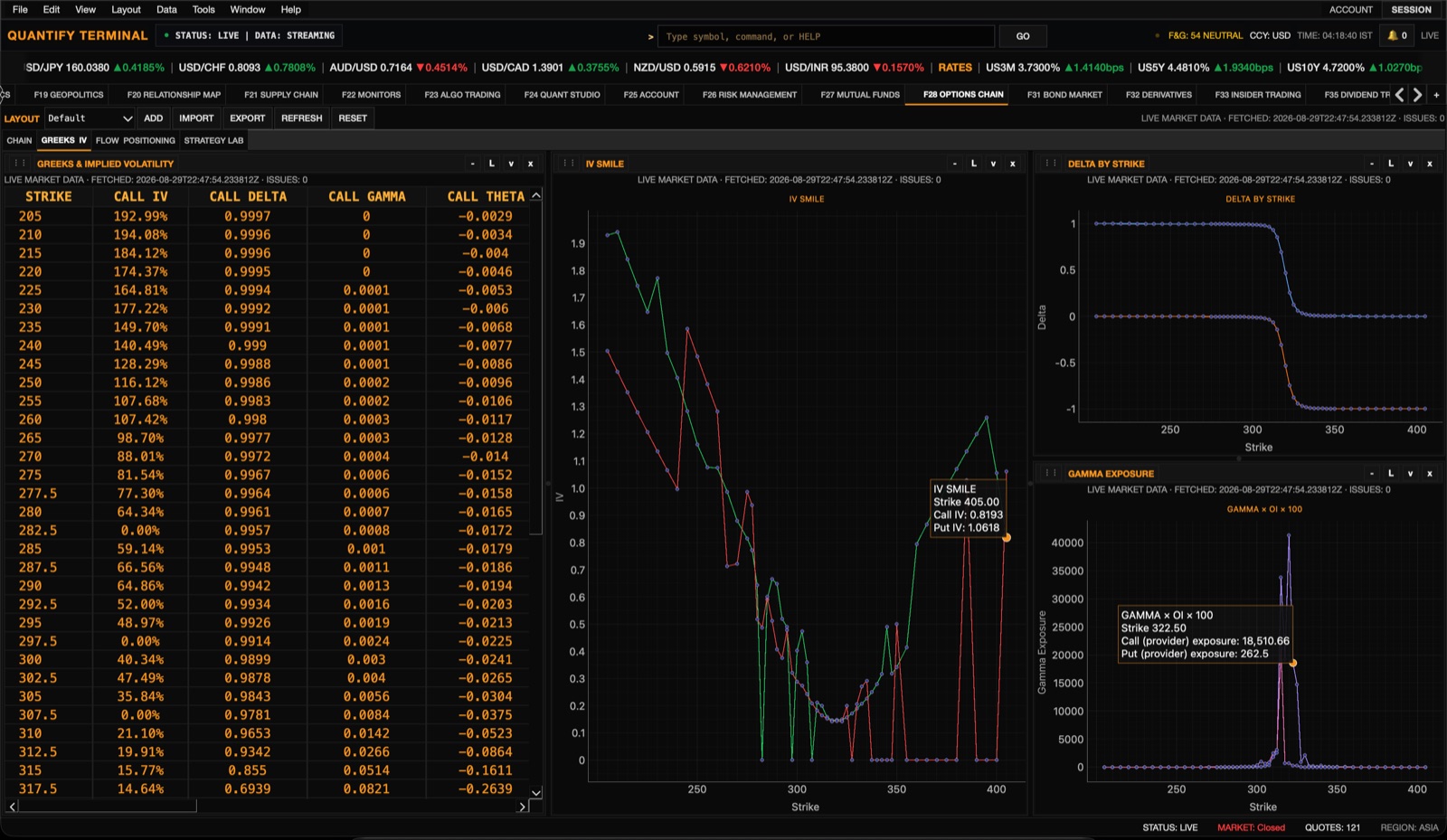
Task: Click the ADD layout button
Action: coord(154,118)
